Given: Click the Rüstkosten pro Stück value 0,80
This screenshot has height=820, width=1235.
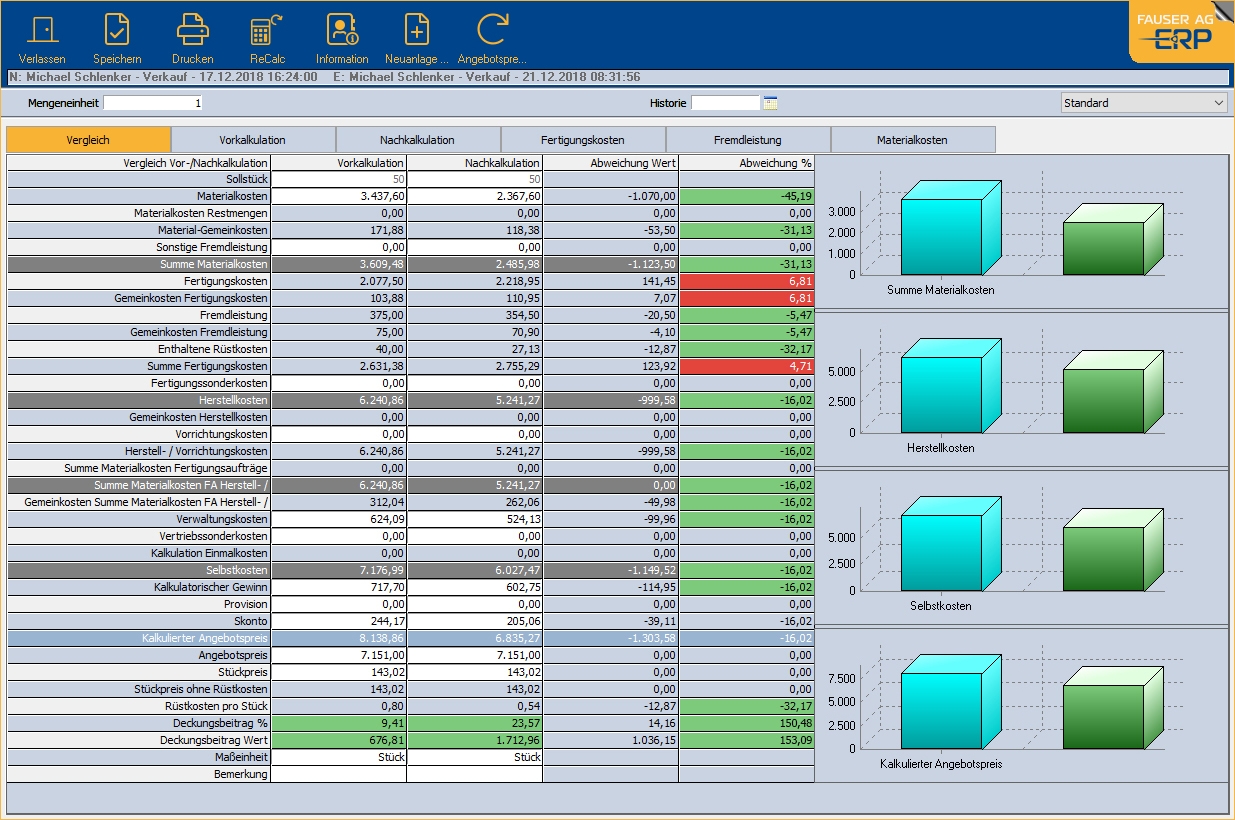Looking at the screenshot, I should (x=338, y=706).
